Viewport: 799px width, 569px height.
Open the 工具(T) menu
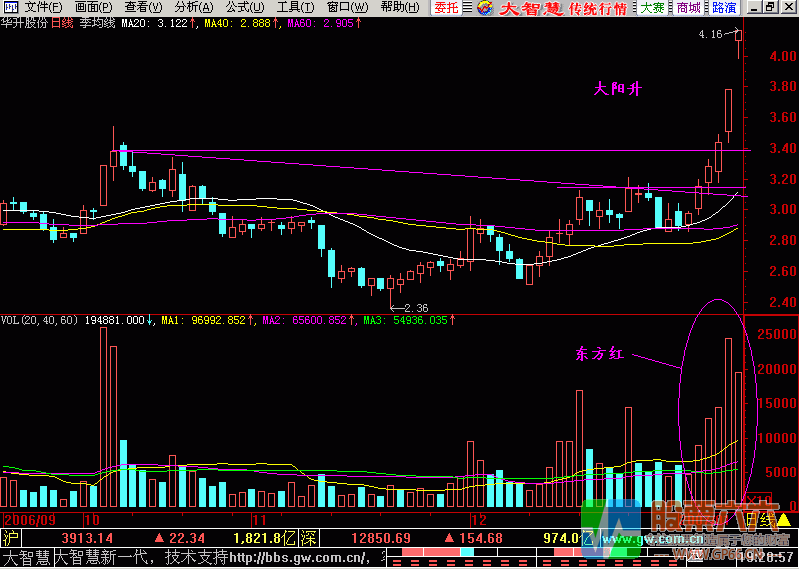click(x=295, y=8)
